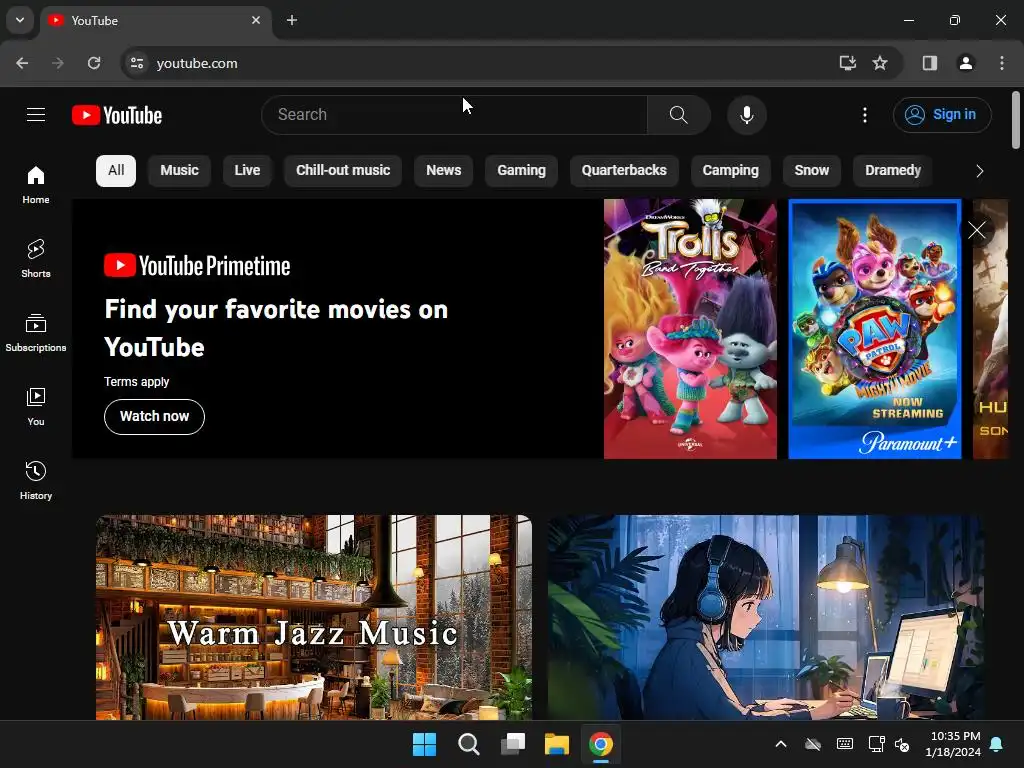Open the notifications bell in taskbar
This screenshot has height=768, width=1024.
997,744
